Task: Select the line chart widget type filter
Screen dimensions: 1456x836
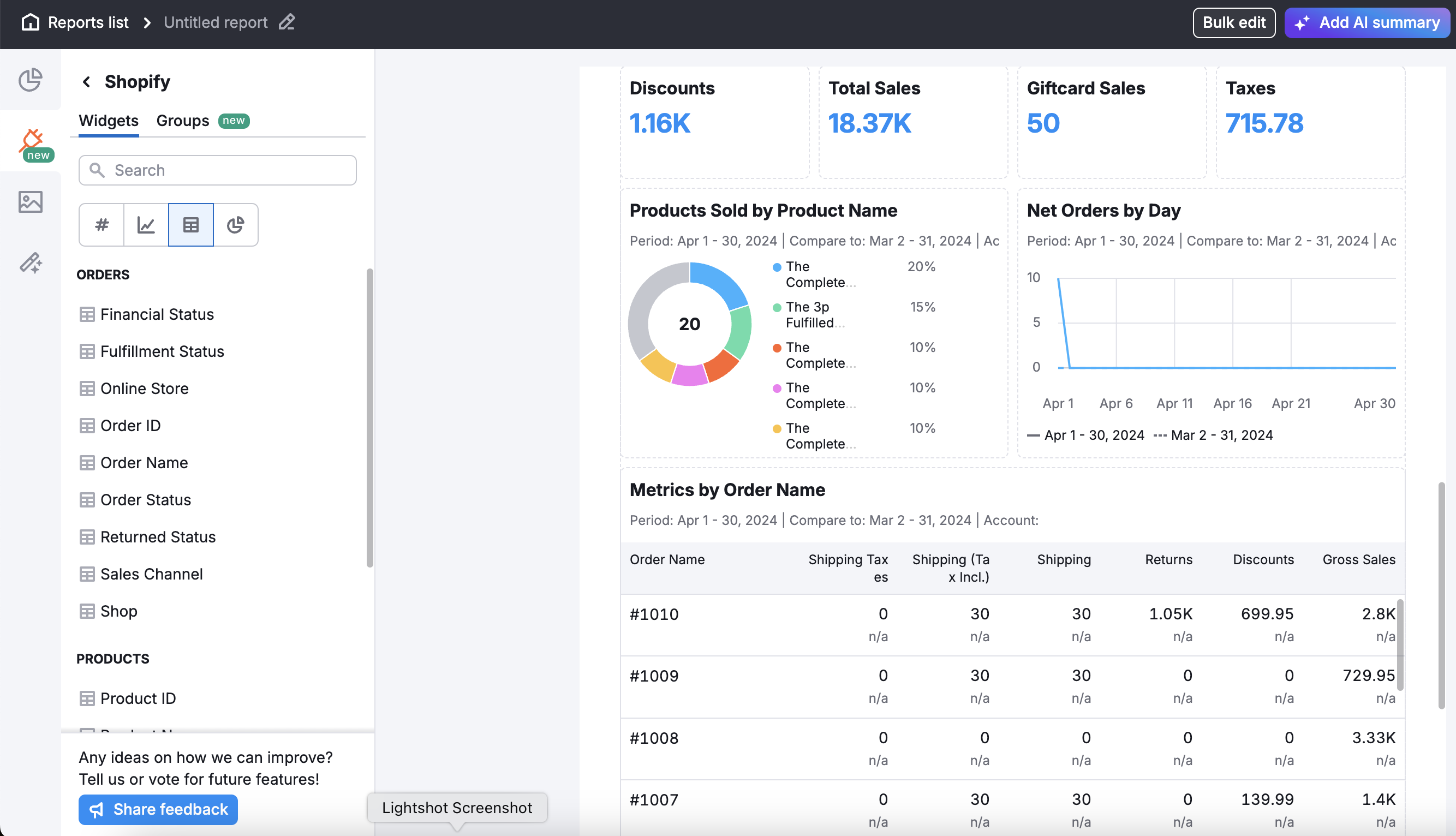Action: [x=146, y=224]
